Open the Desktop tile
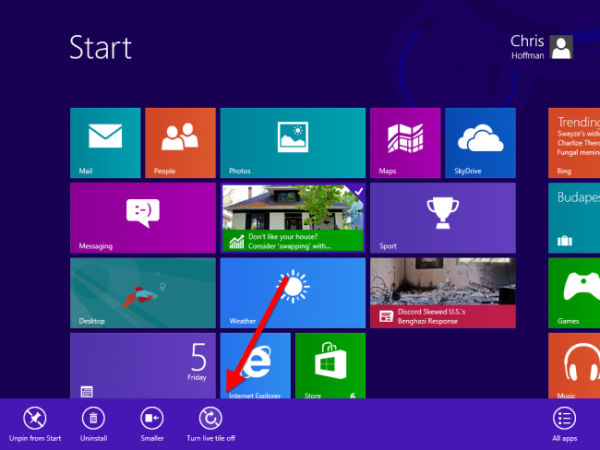 pos(143,293)
